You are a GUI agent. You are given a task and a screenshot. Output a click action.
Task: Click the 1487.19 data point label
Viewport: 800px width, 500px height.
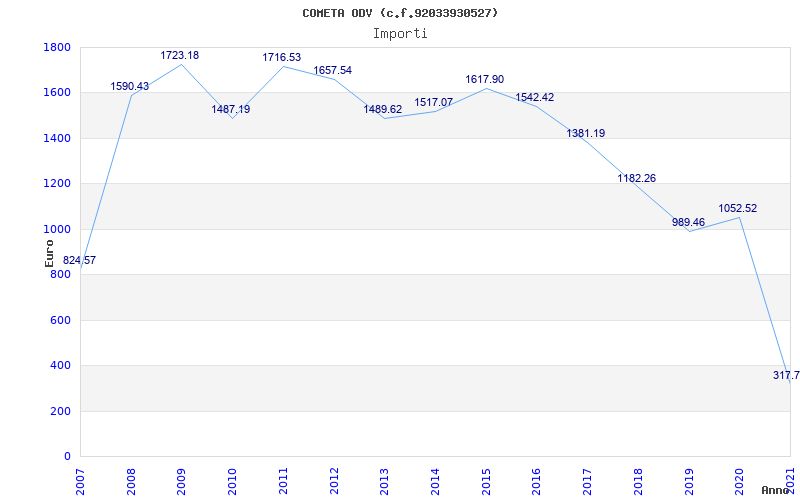click(231, 110)
